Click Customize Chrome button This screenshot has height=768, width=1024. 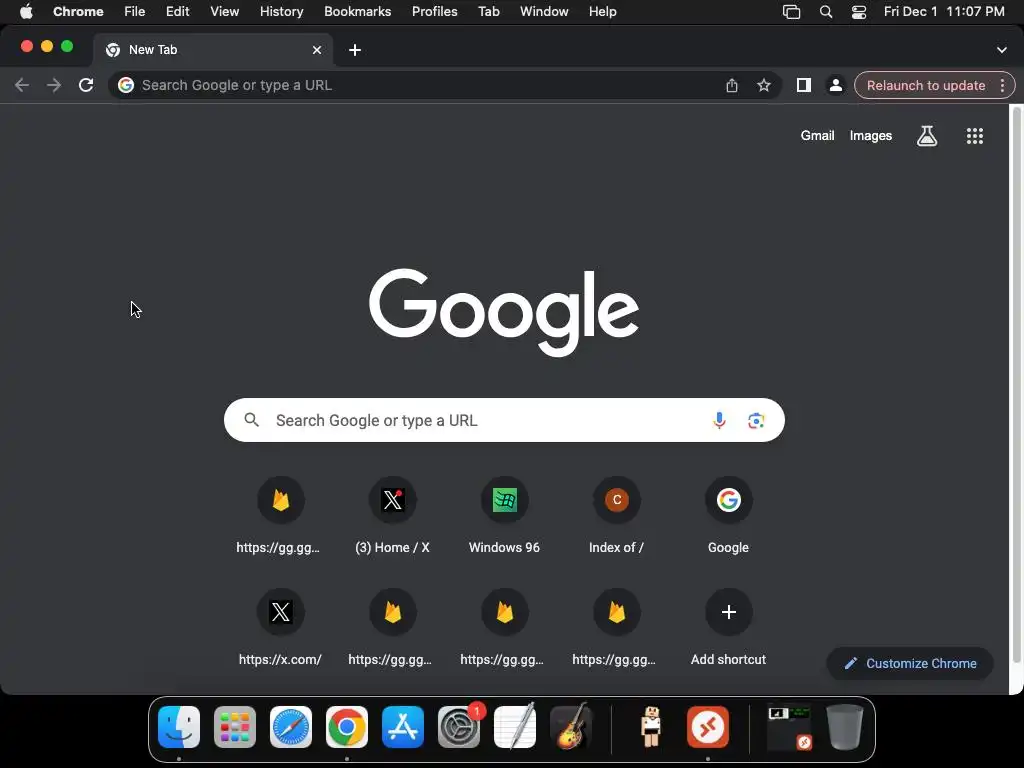pos(910,664)
